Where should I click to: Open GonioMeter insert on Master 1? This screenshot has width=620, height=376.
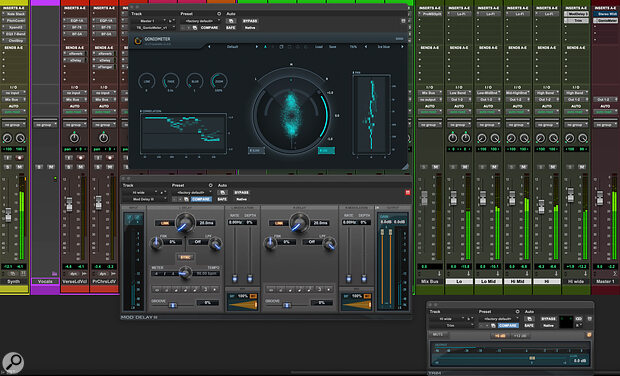click(x=605, y=21)
